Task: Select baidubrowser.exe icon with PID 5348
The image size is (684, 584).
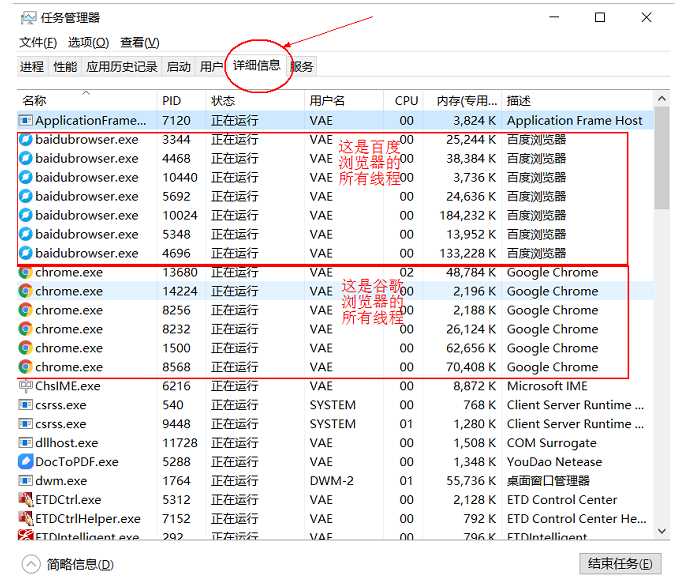Action: click(26, 234)
